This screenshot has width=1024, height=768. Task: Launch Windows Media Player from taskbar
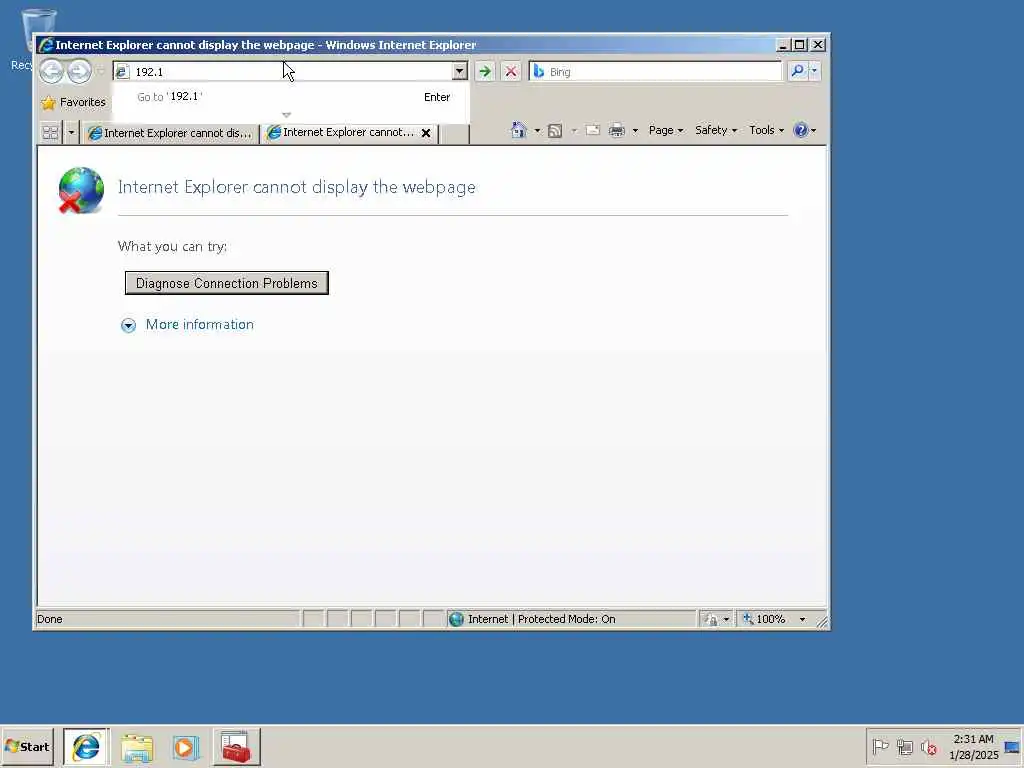185,747
